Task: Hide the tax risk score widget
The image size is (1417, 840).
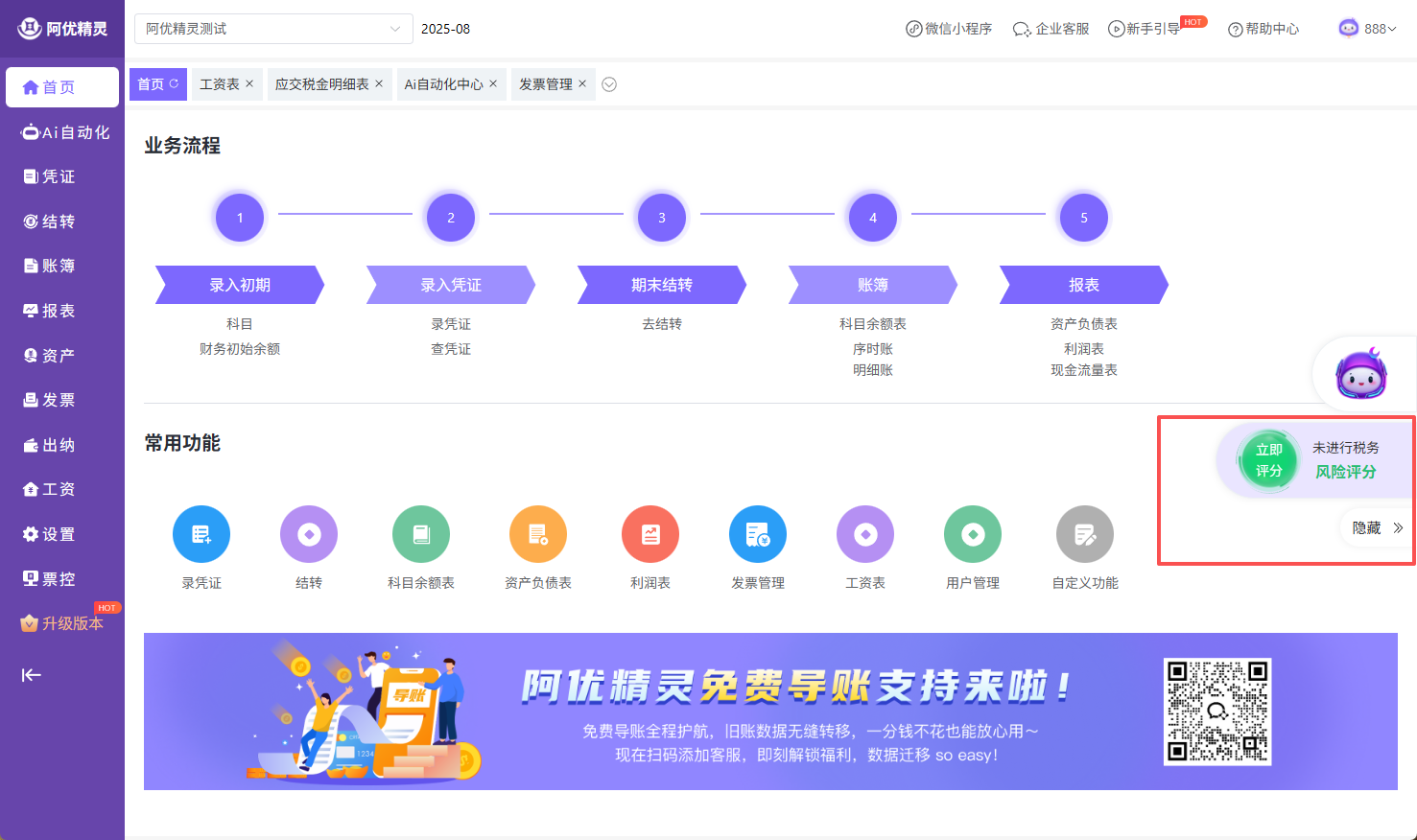Action: click(x=1377, y=527)
